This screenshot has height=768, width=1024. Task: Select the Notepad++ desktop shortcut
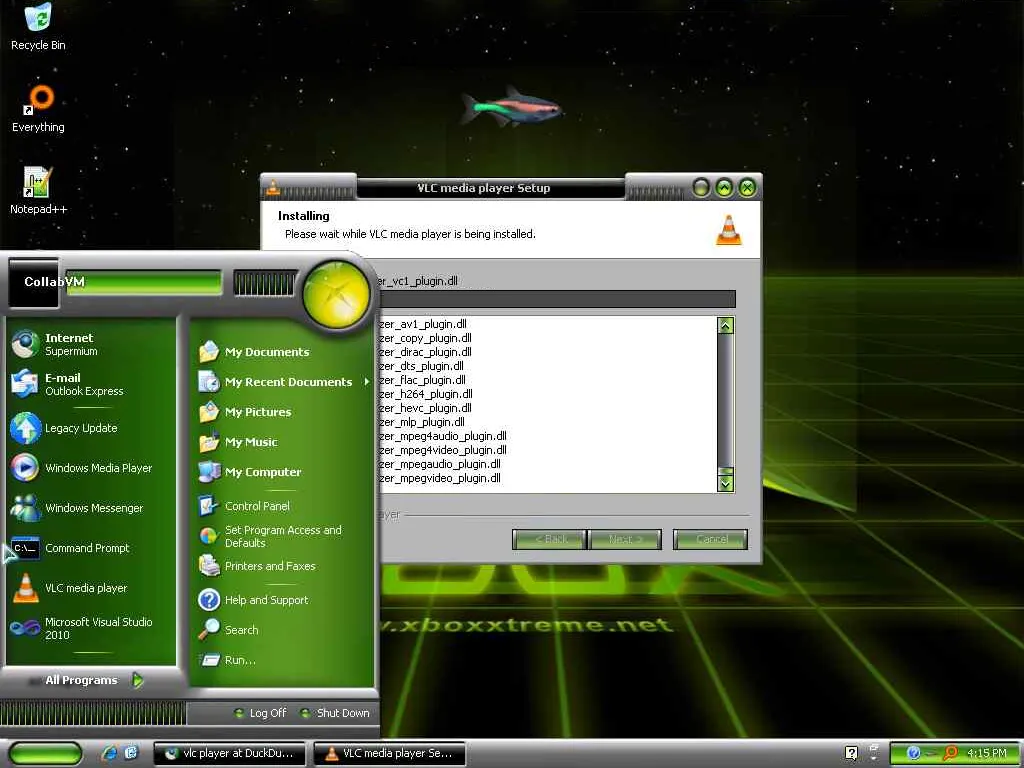[38, 191]
